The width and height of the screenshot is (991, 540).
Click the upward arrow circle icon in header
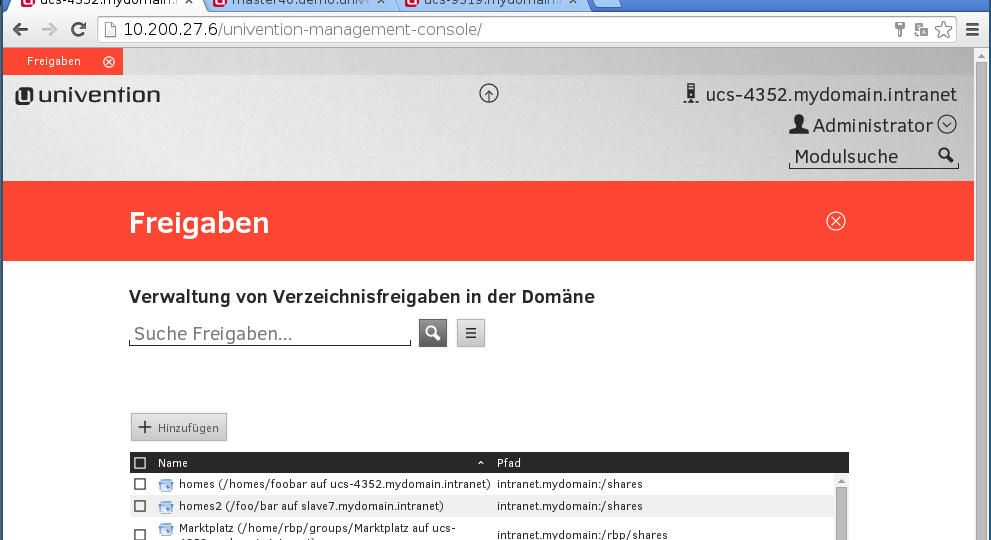pos(489,94)
